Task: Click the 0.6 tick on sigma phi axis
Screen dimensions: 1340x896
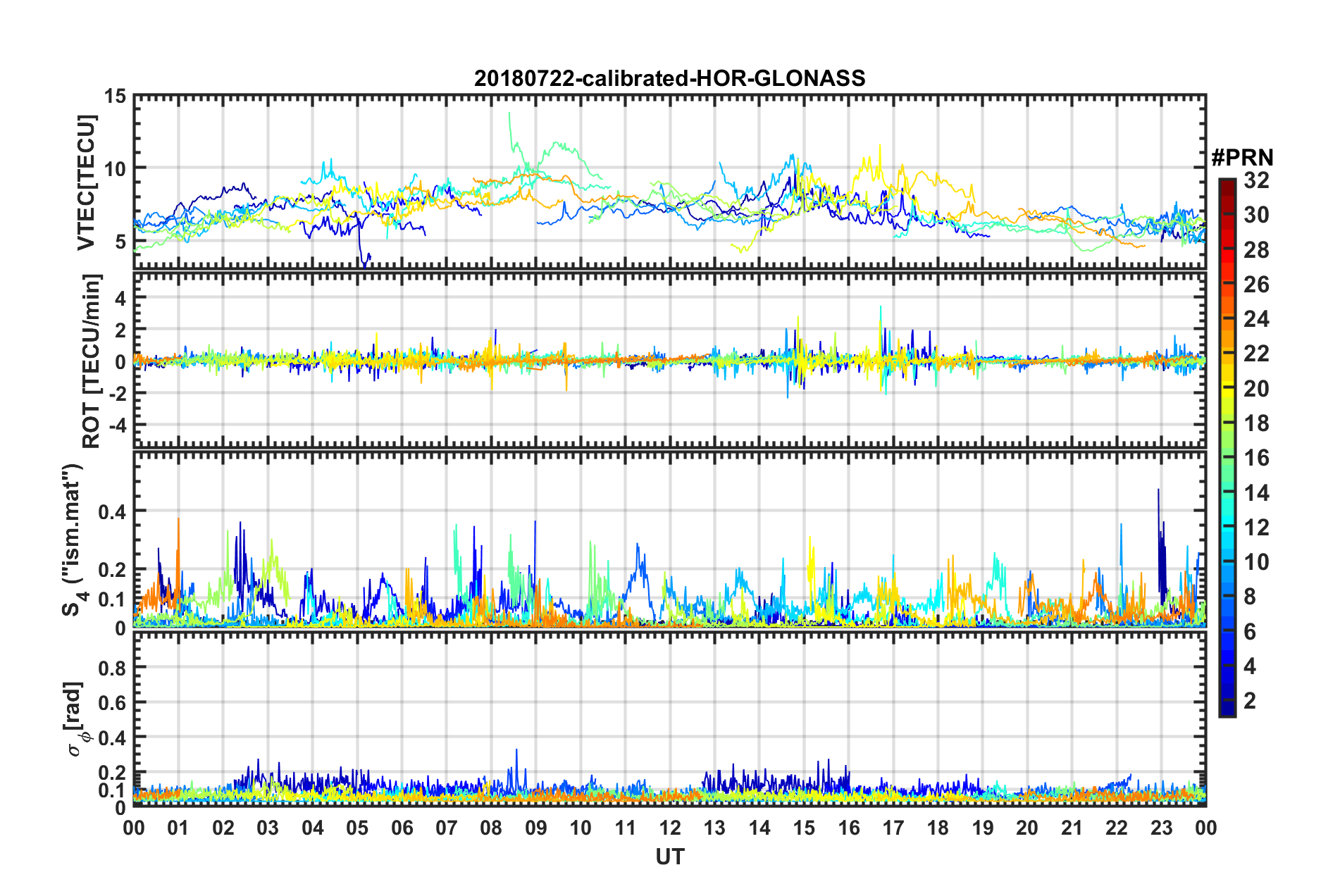Action: (x=112, y=702)
